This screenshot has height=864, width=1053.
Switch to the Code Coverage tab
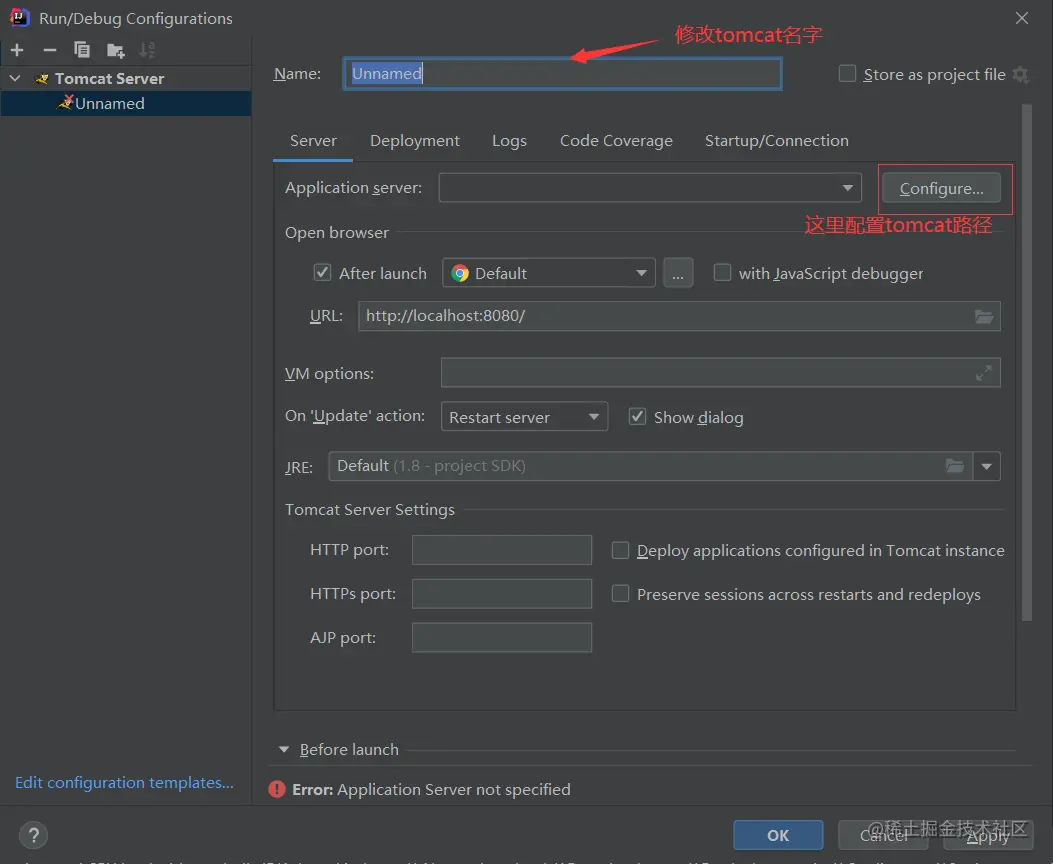coord(616,141)
